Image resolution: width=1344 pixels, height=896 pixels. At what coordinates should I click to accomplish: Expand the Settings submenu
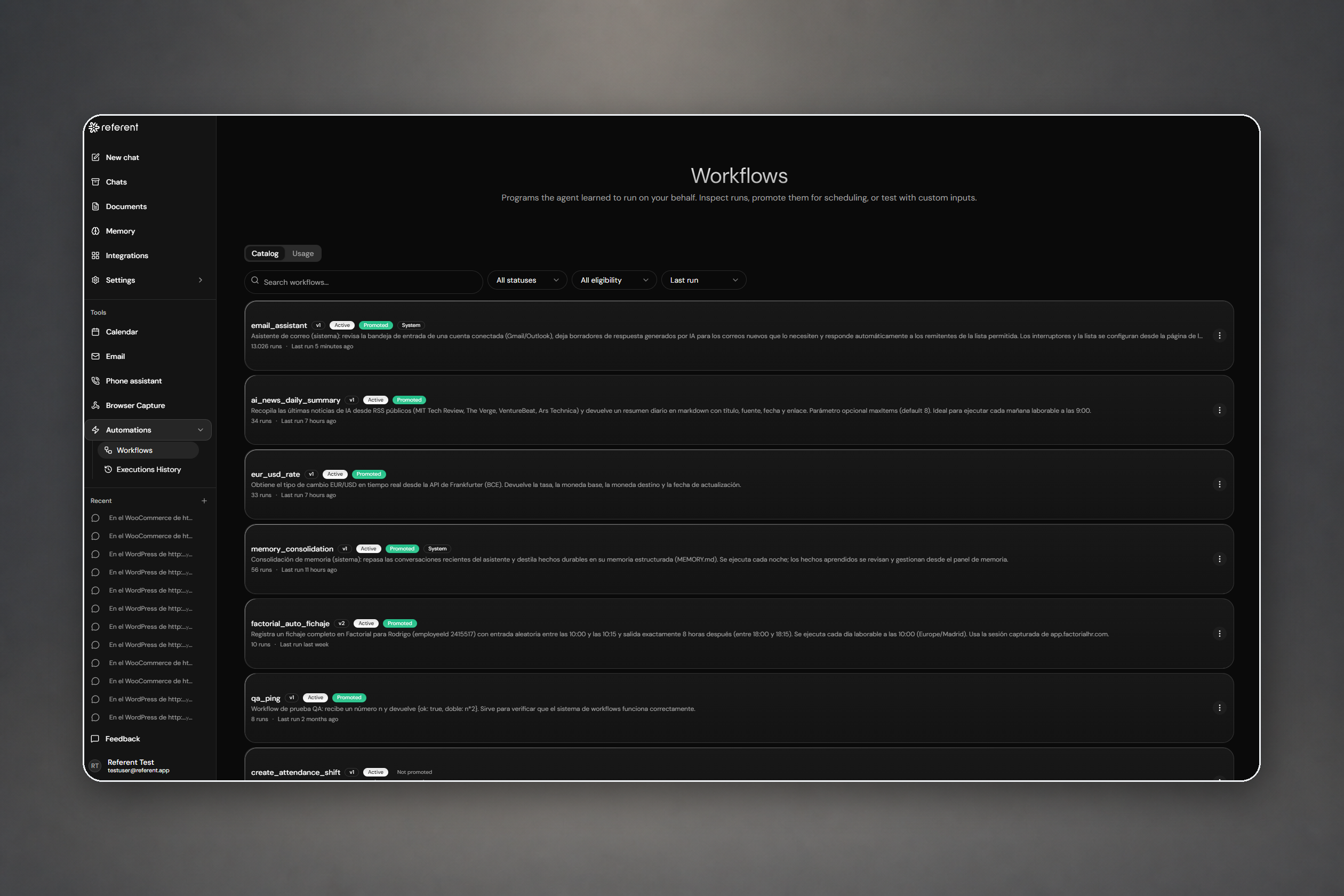pos(201,280)
